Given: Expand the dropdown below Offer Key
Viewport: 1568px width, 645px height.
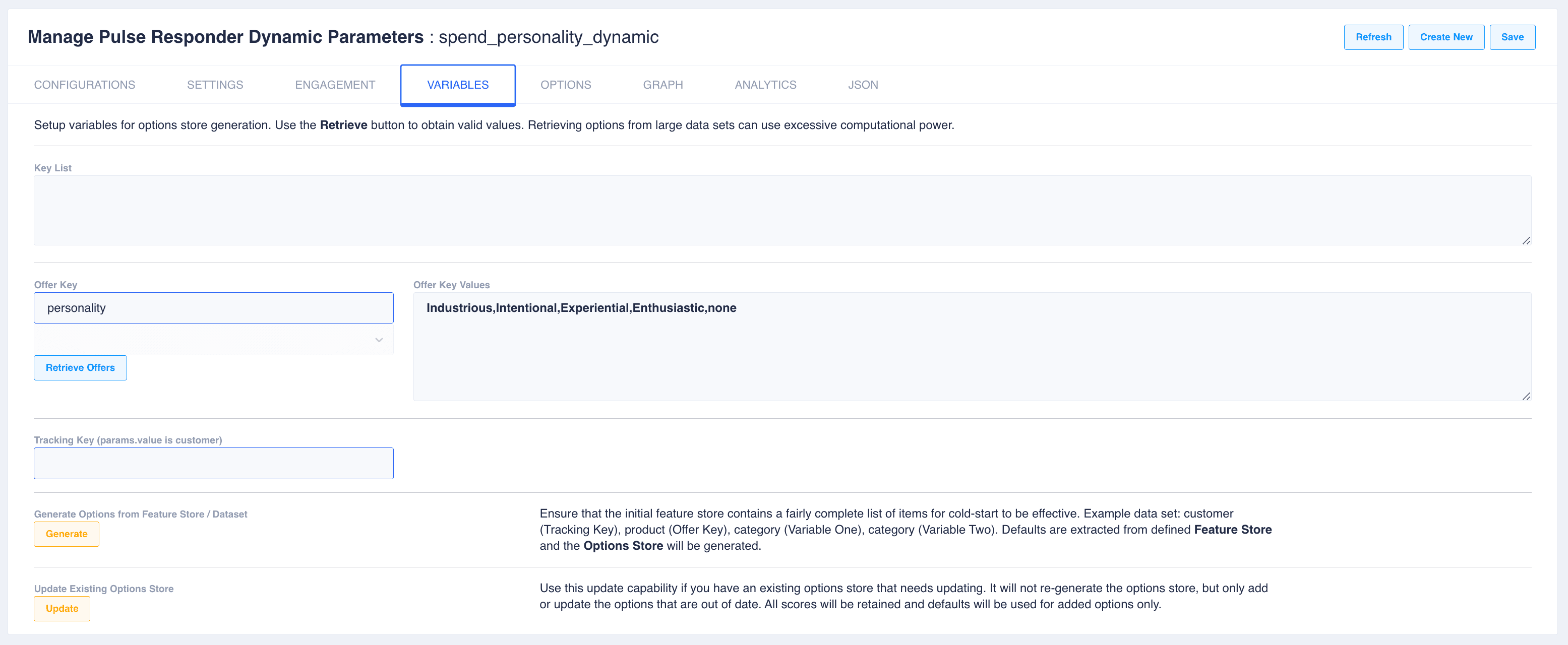Looking at the screenshot, I should 214,340.
